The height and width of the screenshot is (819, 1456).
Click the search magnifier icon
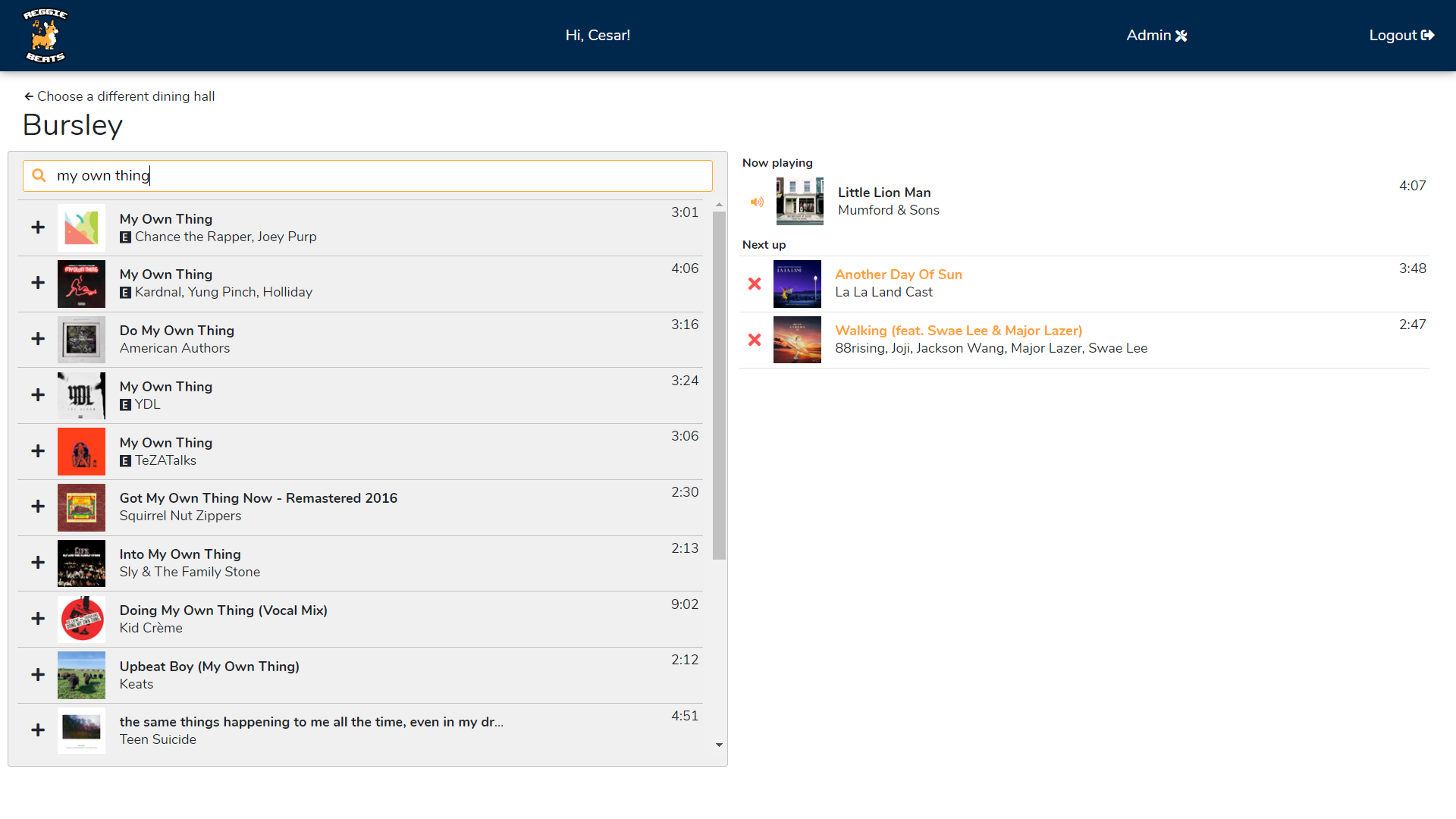pos(39,175)
